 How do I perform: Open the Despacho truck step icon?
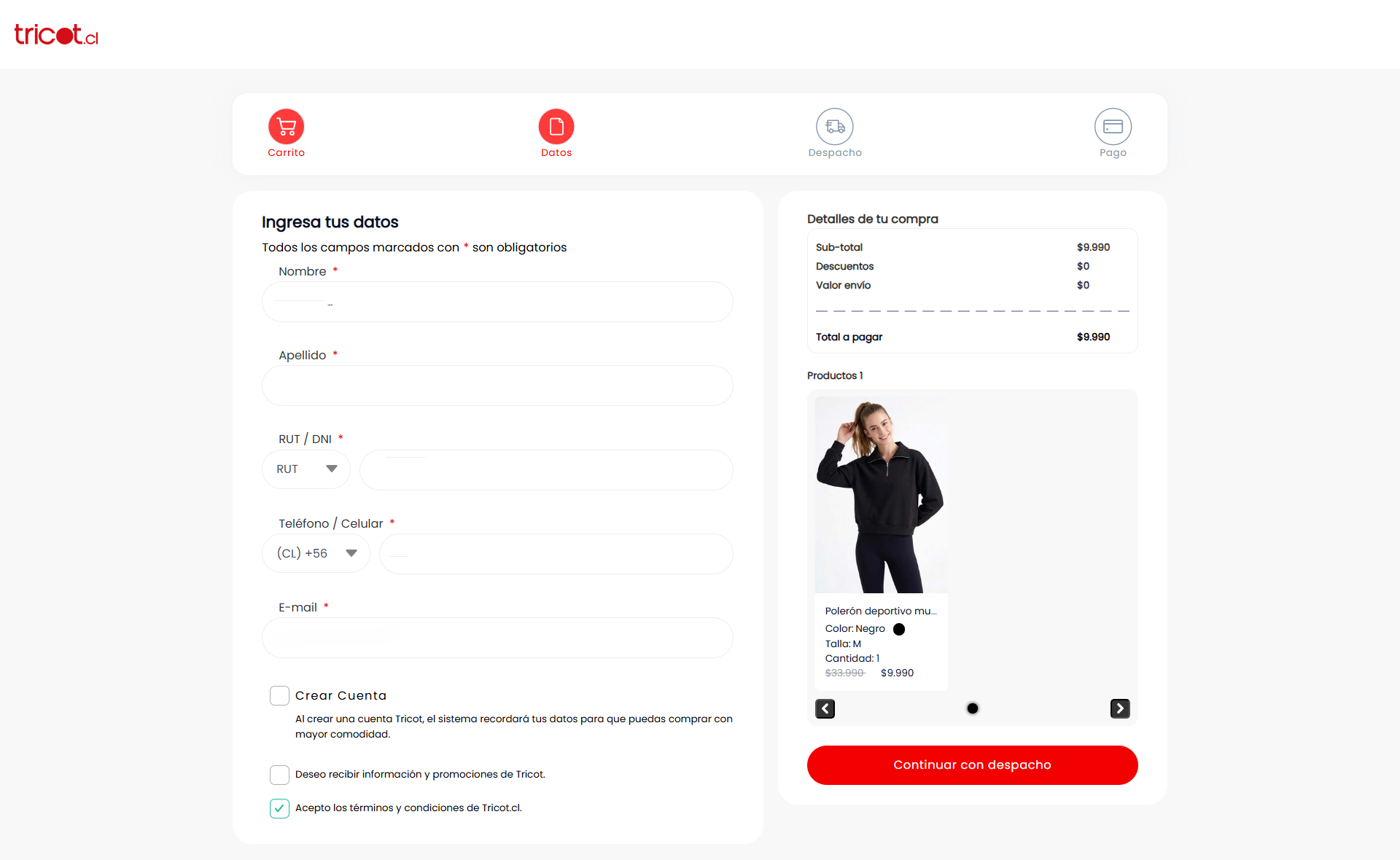click(835, 127)
